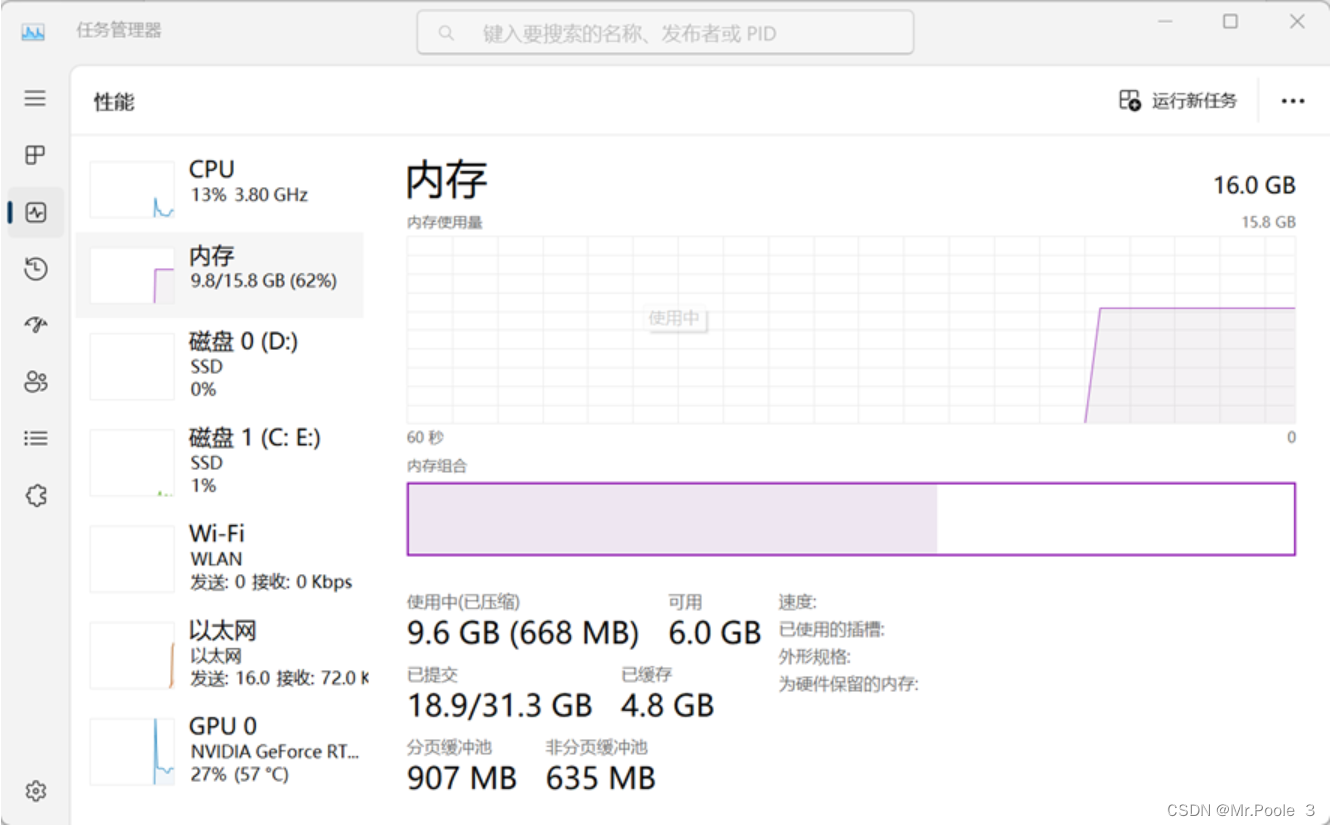Minimize the Task Manager window
Image resolution: width=1330 pixels, height=826 pixels.
(1165, 22)
